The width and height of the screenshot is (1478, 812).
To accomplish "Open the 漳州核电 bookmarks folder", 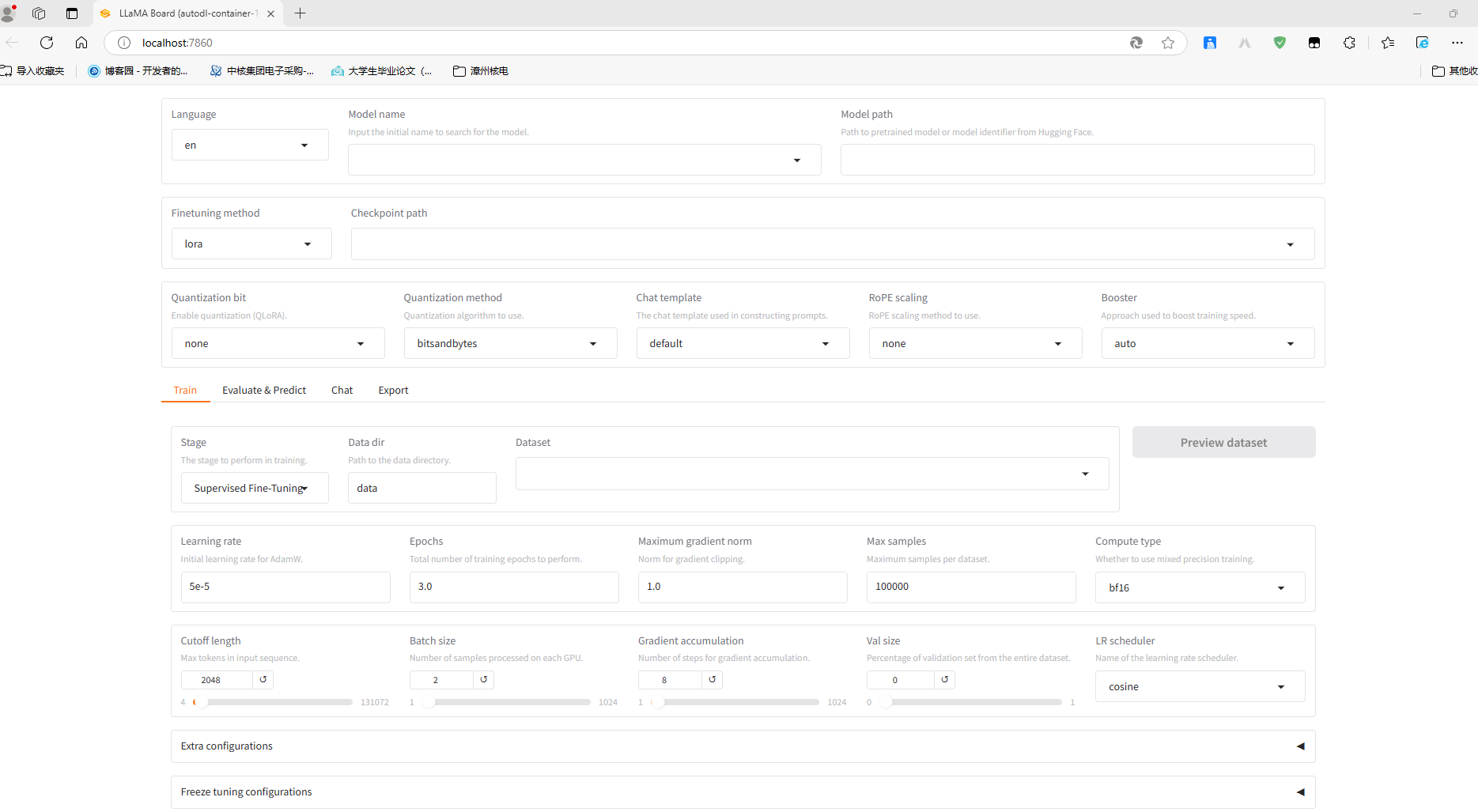I will 481,71.
